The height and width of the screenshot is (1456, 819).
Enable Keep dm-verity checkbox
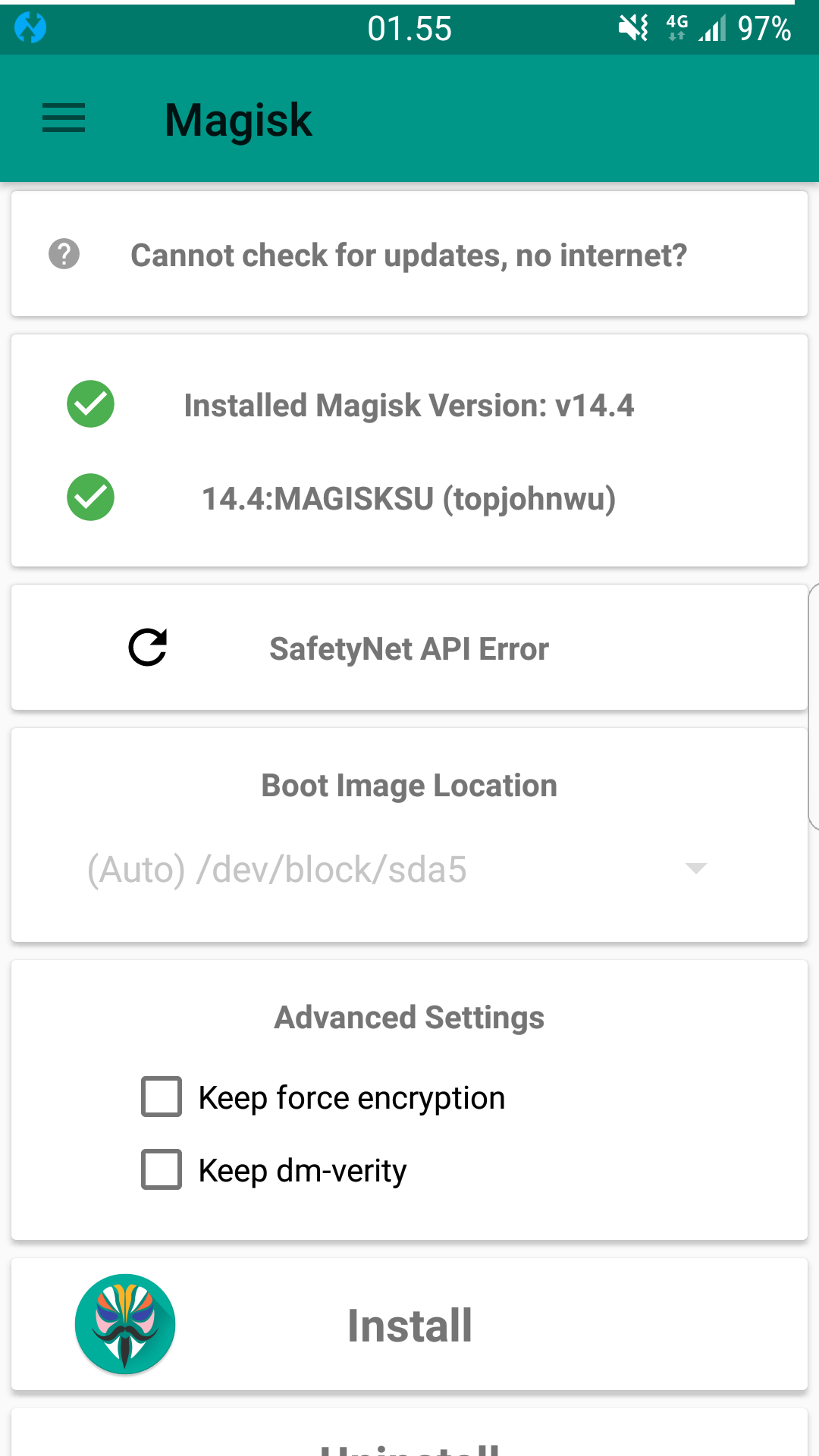[162, 1169]
